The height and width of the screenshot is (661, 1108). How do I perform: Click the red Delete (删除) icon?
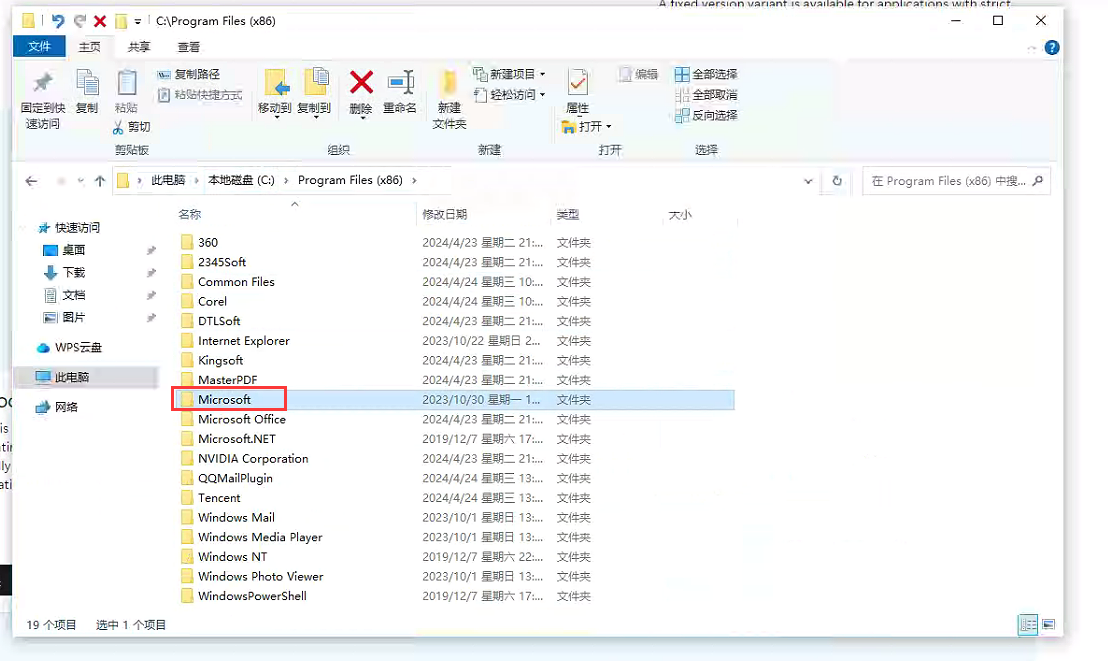click(x=361, y=83)
